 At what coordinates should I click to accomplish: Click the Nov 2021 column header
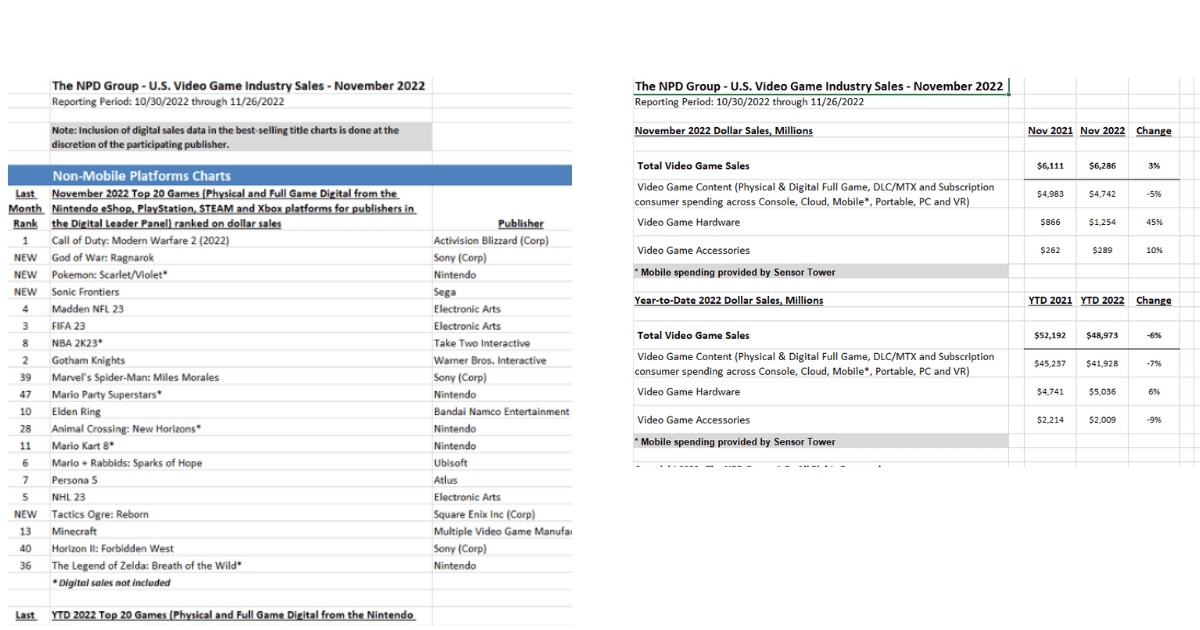(1049, 131)
